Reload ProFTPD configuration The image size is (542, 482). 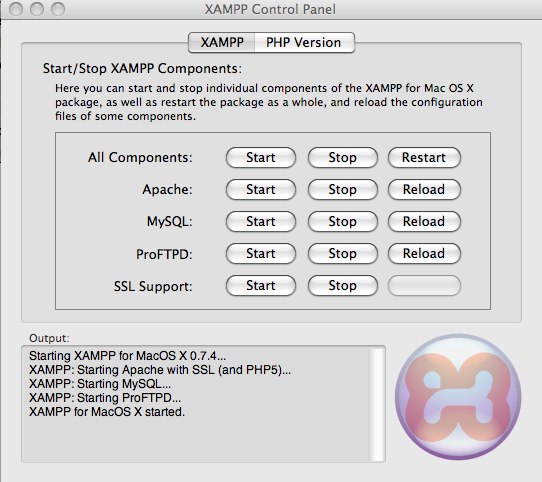pos(424,253)
